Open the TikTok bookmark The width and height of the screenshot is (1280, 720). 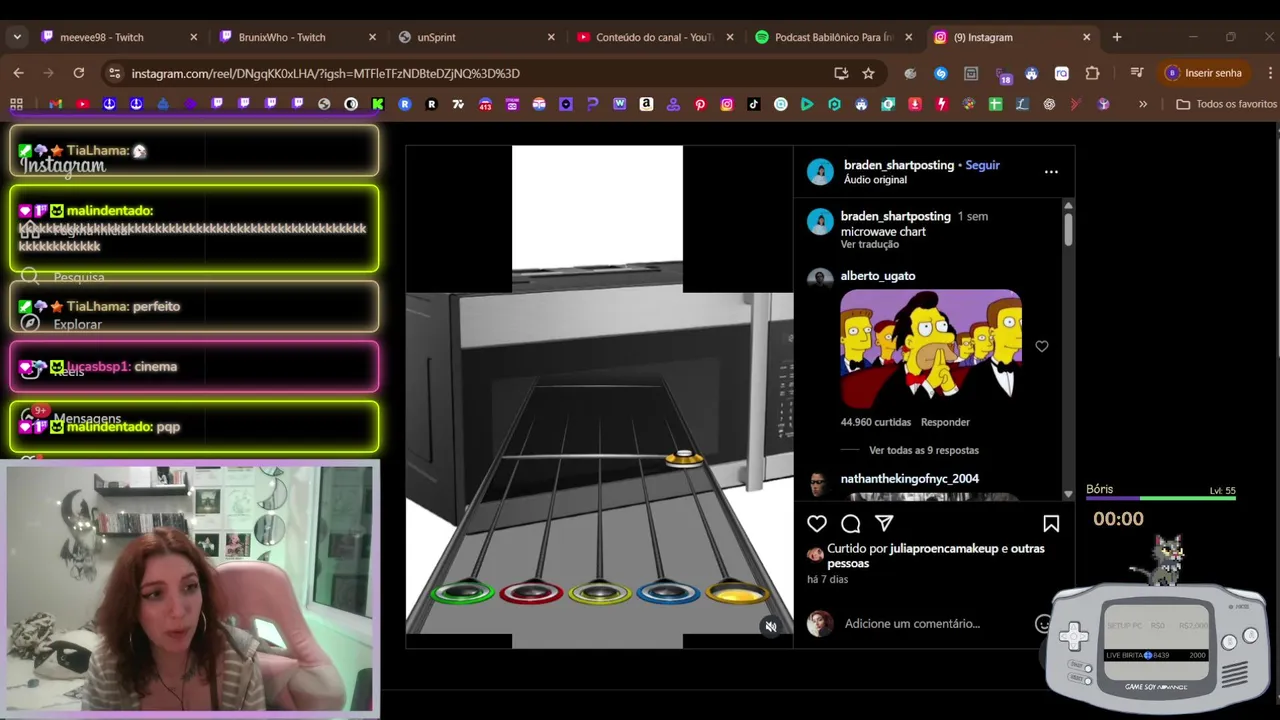click(754, 104)
